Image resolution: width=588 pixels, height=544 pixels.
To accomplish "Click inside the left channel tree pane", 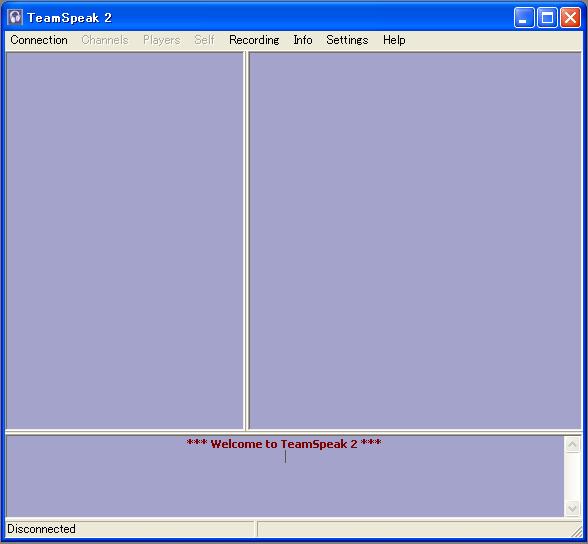I will [x=125, y=240].
